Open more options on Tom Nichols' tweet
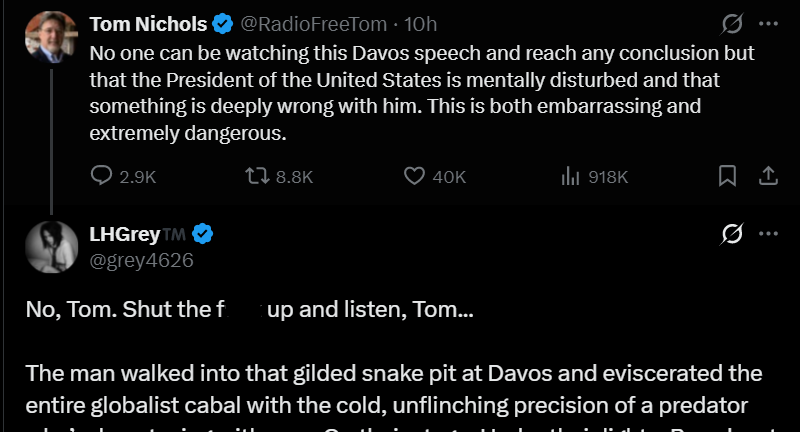The image size is (800, 432). click(x=768, y=23)
